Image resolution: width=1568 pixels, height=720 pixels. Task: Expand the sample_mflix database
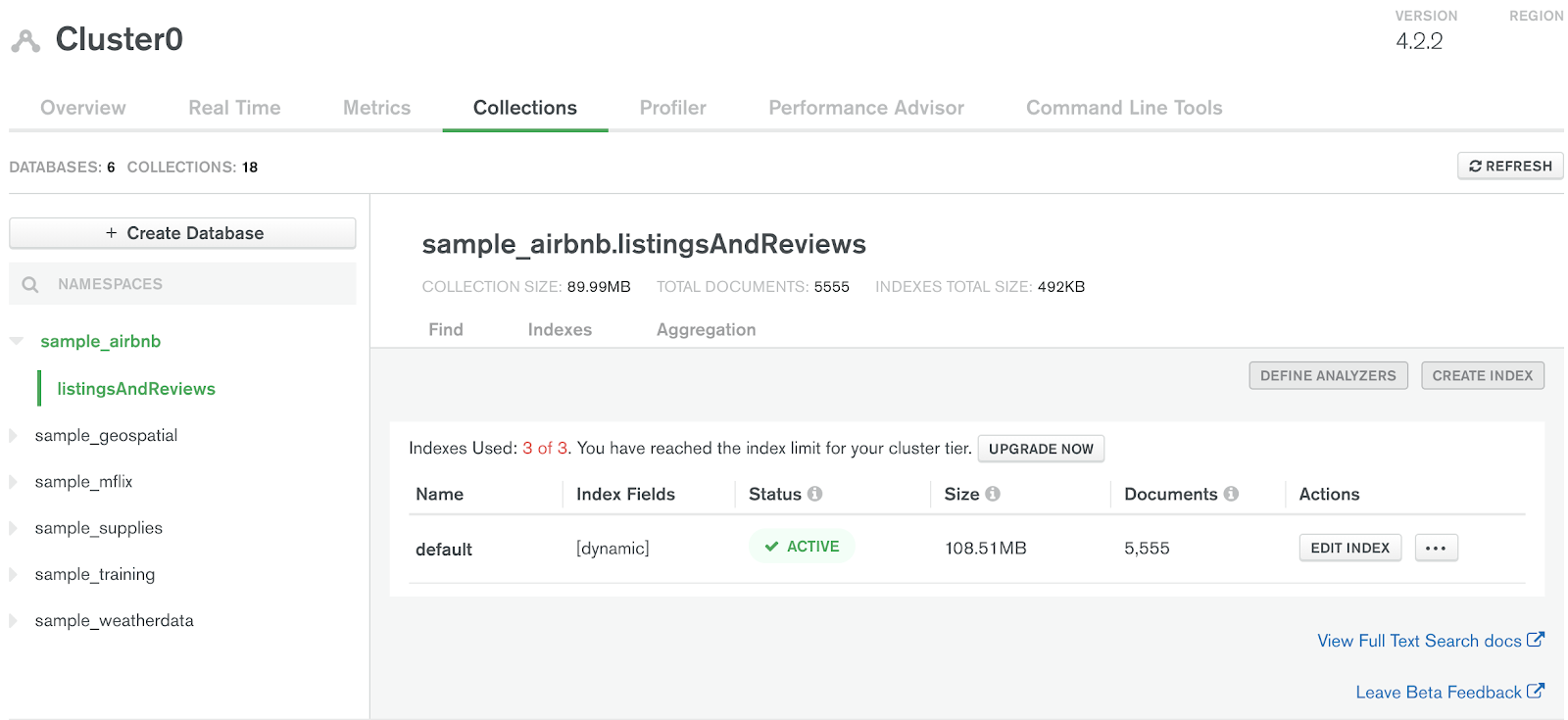pyautogui.click(x=14, y=481)
